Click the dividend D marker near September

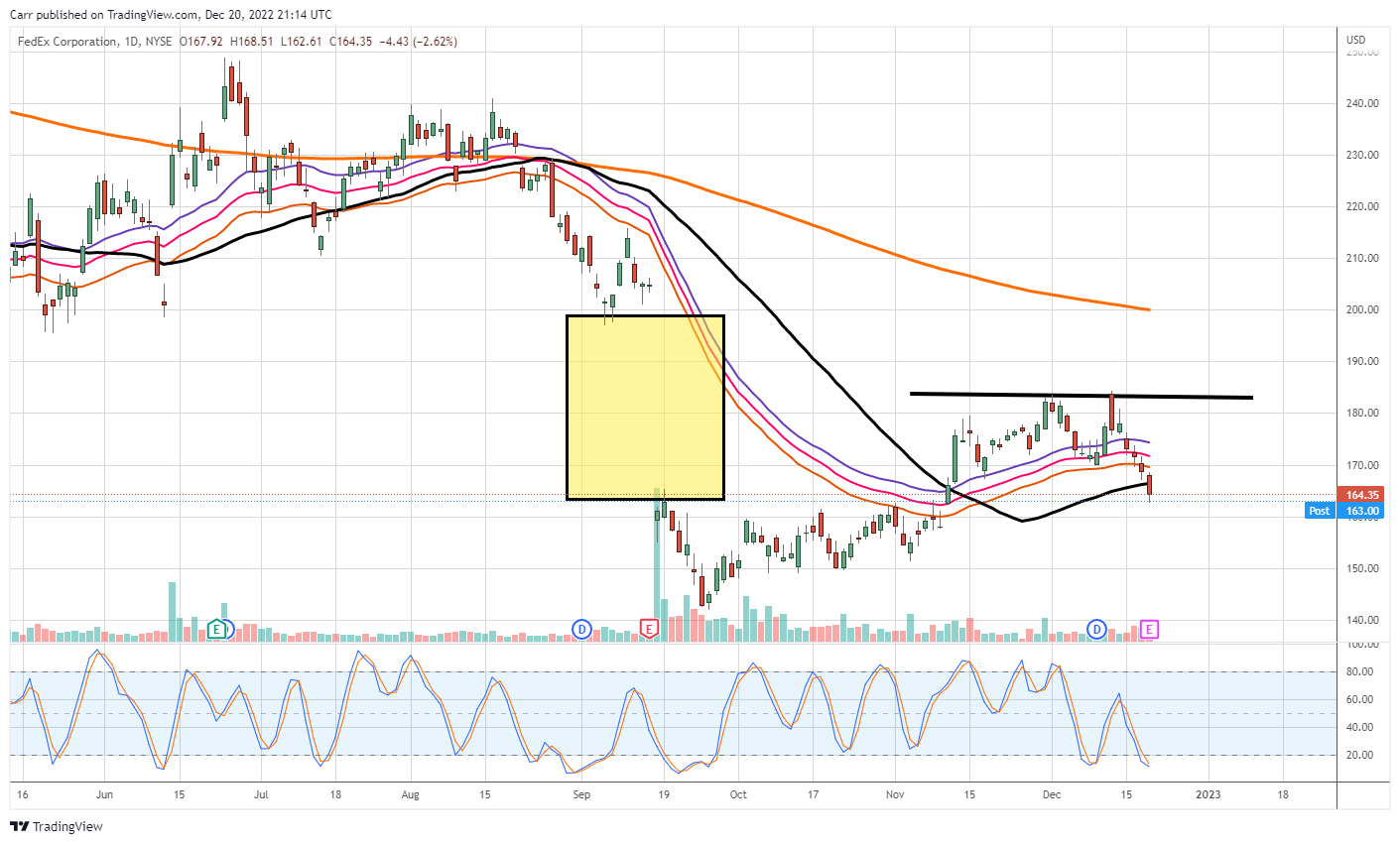(x=582, y=629)
